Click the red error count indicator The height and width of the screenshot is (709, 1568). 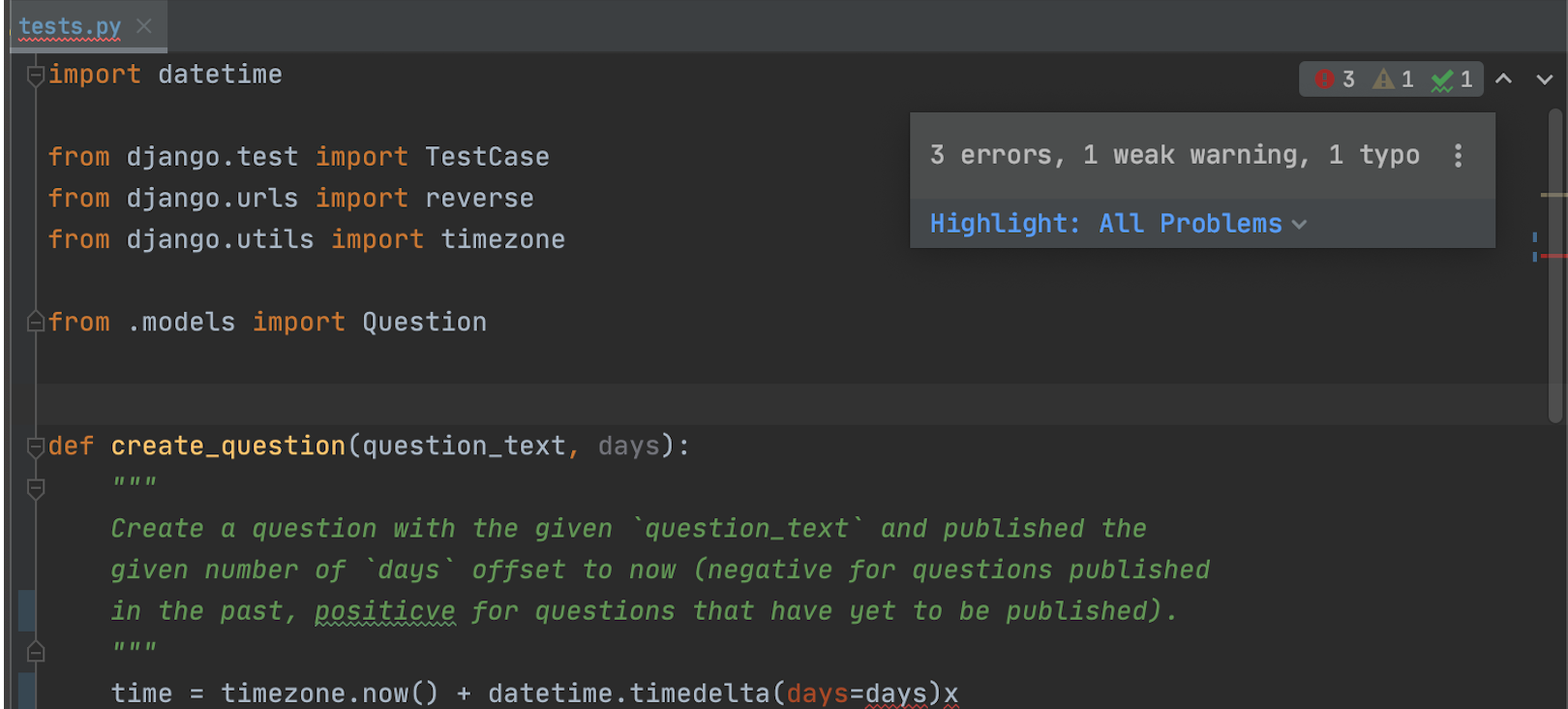(1335, 79)
